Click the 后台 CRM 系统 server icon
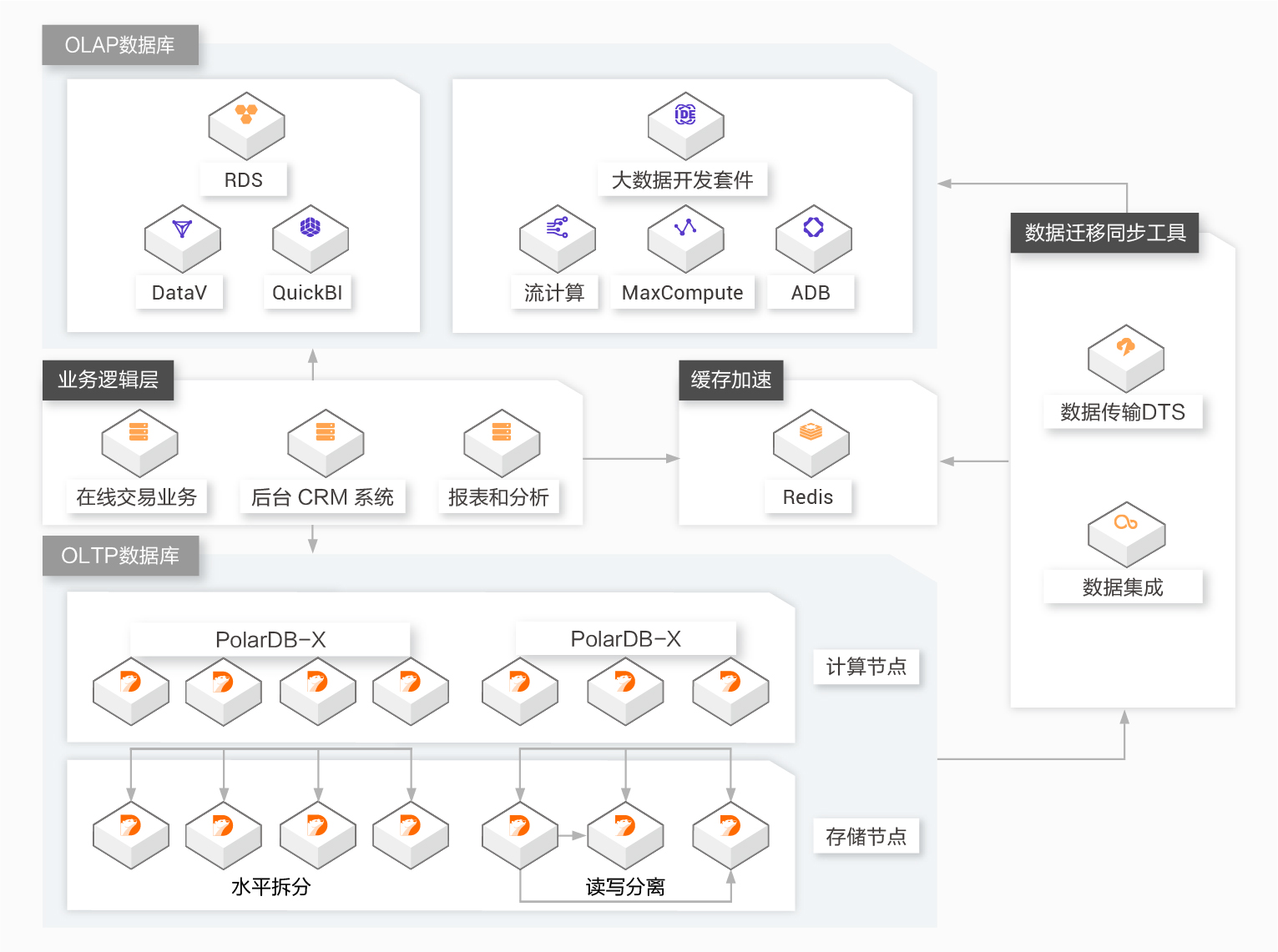 325,443
